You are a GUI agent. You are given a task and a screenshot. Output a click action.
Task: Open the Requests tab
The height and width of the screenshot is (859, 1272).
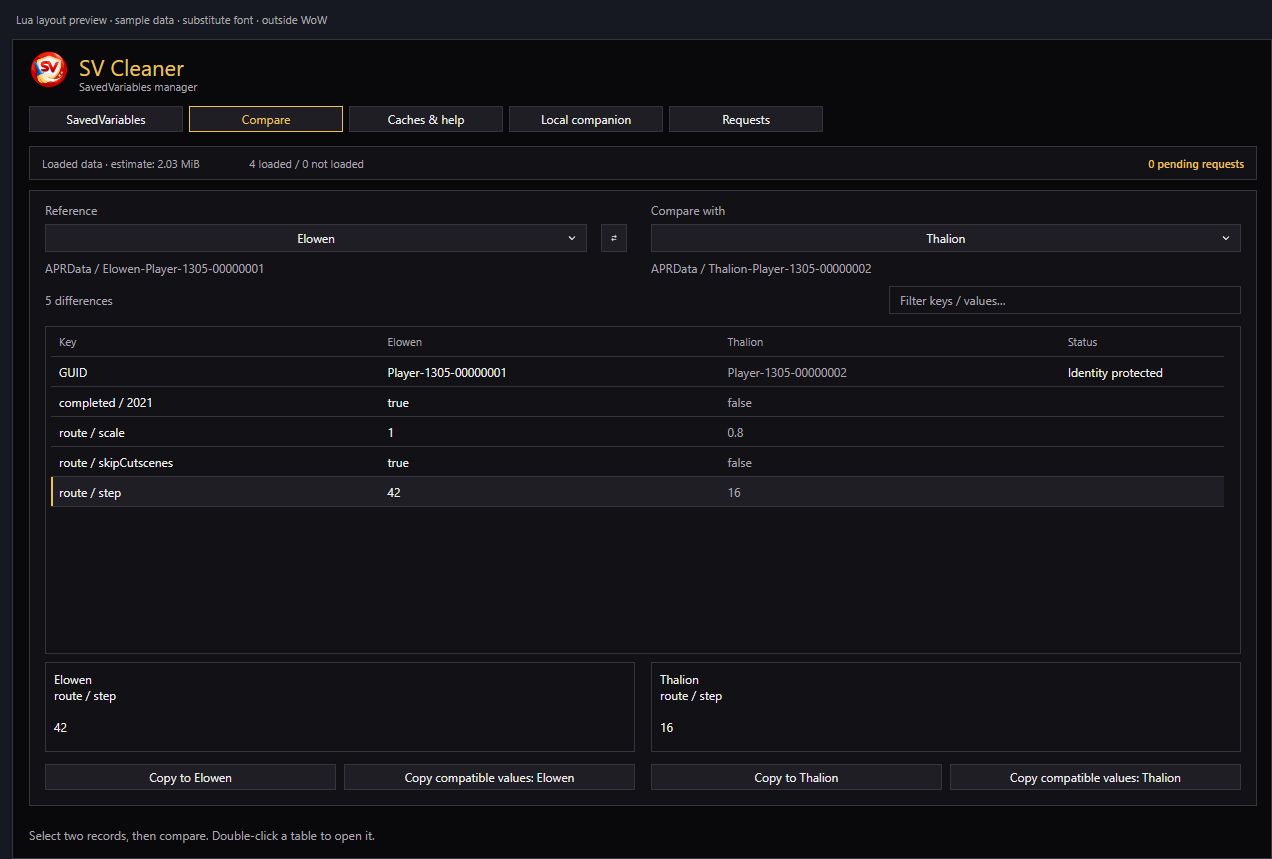(x=746, y=119)
